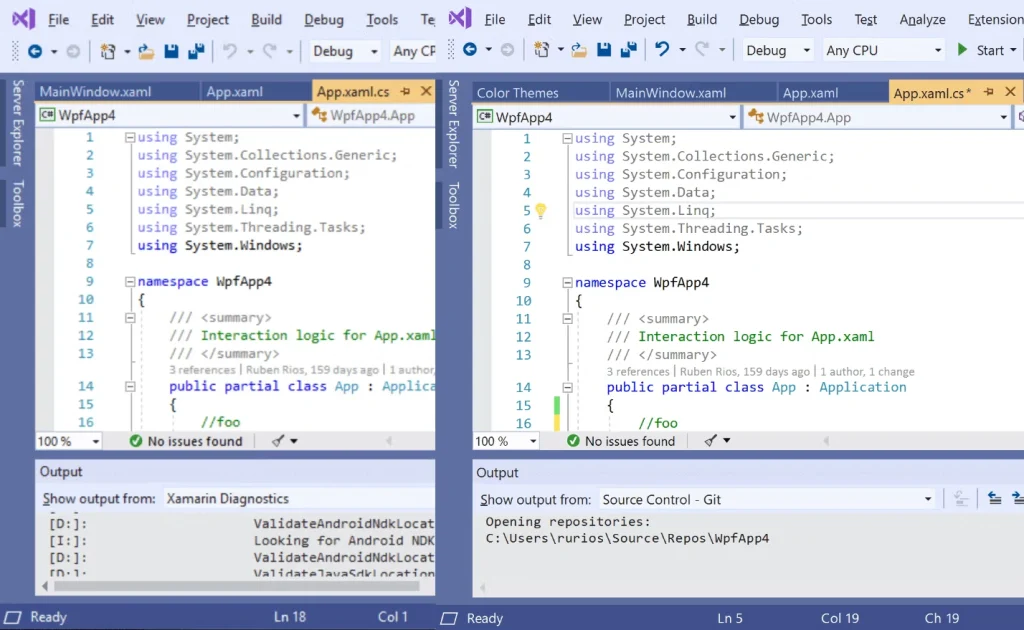Click the Save All icon in the right window toolbar

[x=631, y=50]
